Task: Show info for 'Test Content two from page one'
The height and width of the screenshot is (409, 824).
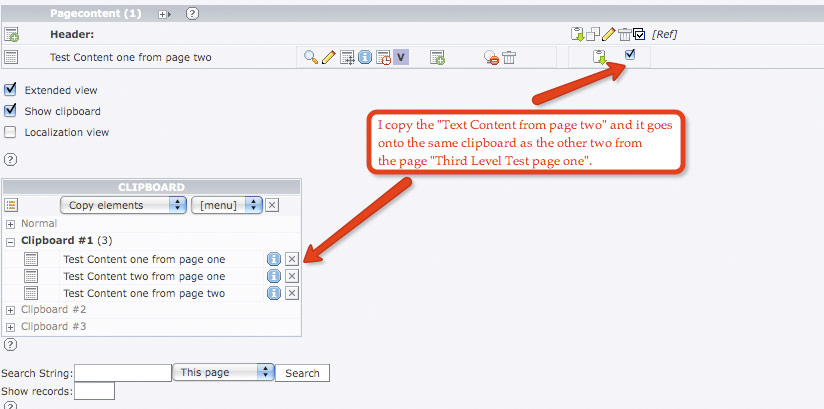Action: 274,276
